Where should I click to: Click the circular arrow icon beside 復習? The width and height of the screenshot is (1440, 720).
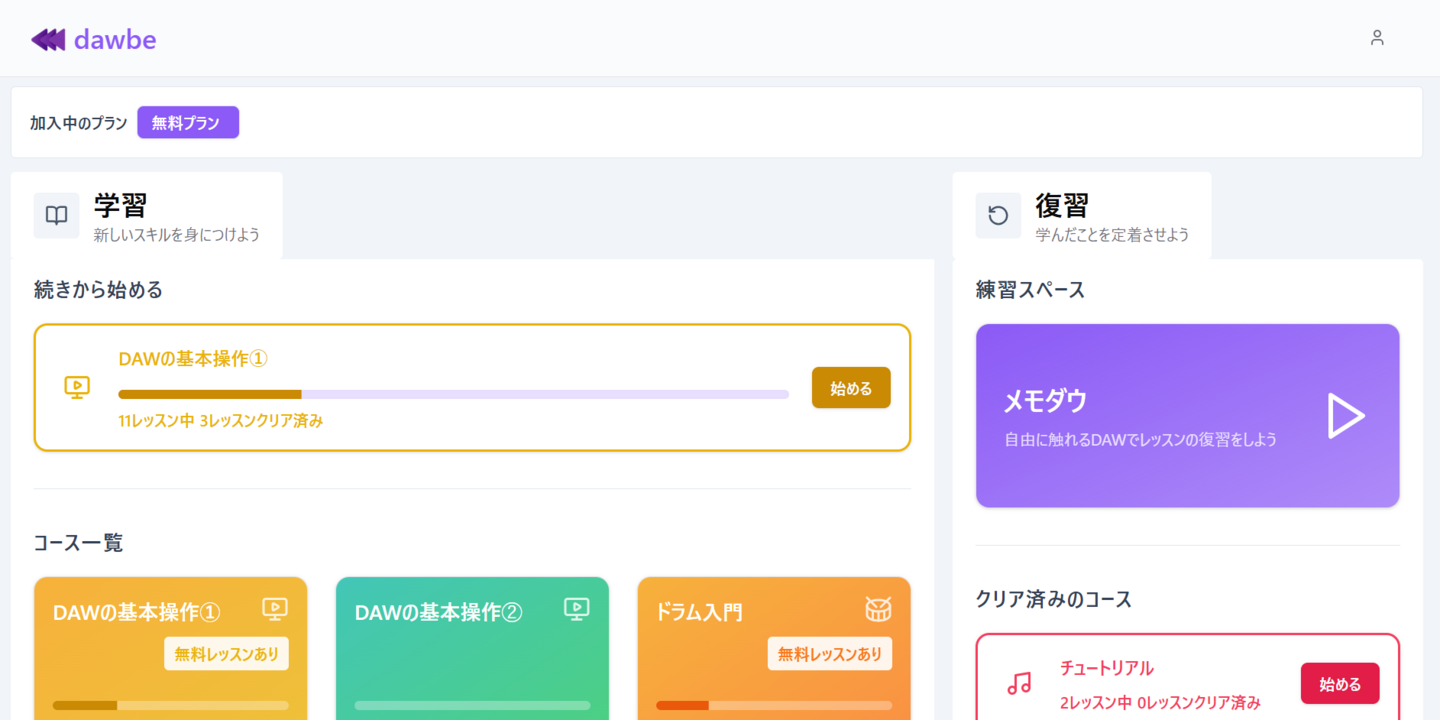[x=998, y=215]
